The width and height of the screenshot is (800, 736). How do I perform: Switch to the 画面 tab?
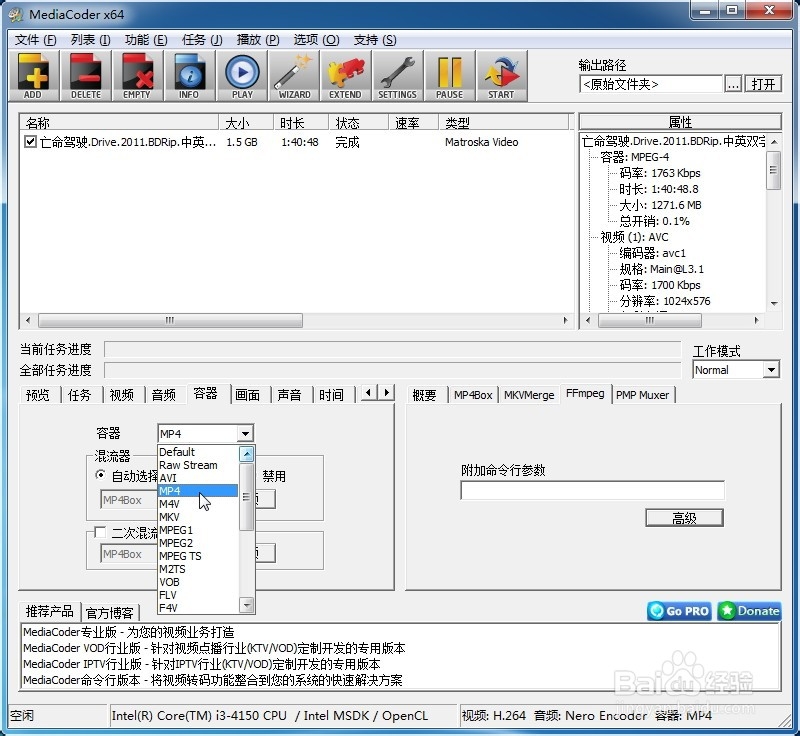pyautogui.click(x=247, y=395)
